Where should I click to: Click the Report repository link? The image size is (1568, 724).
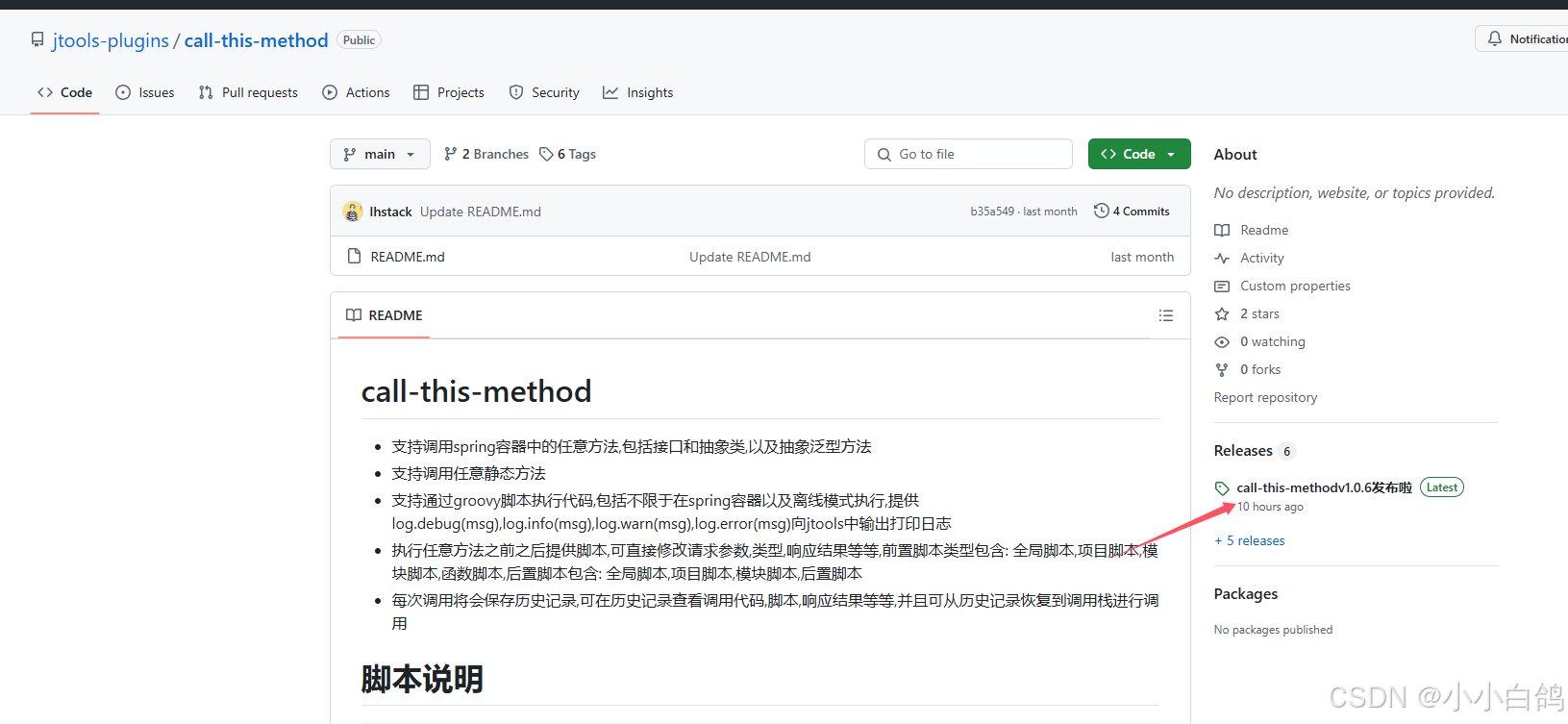pos(1265,397)
